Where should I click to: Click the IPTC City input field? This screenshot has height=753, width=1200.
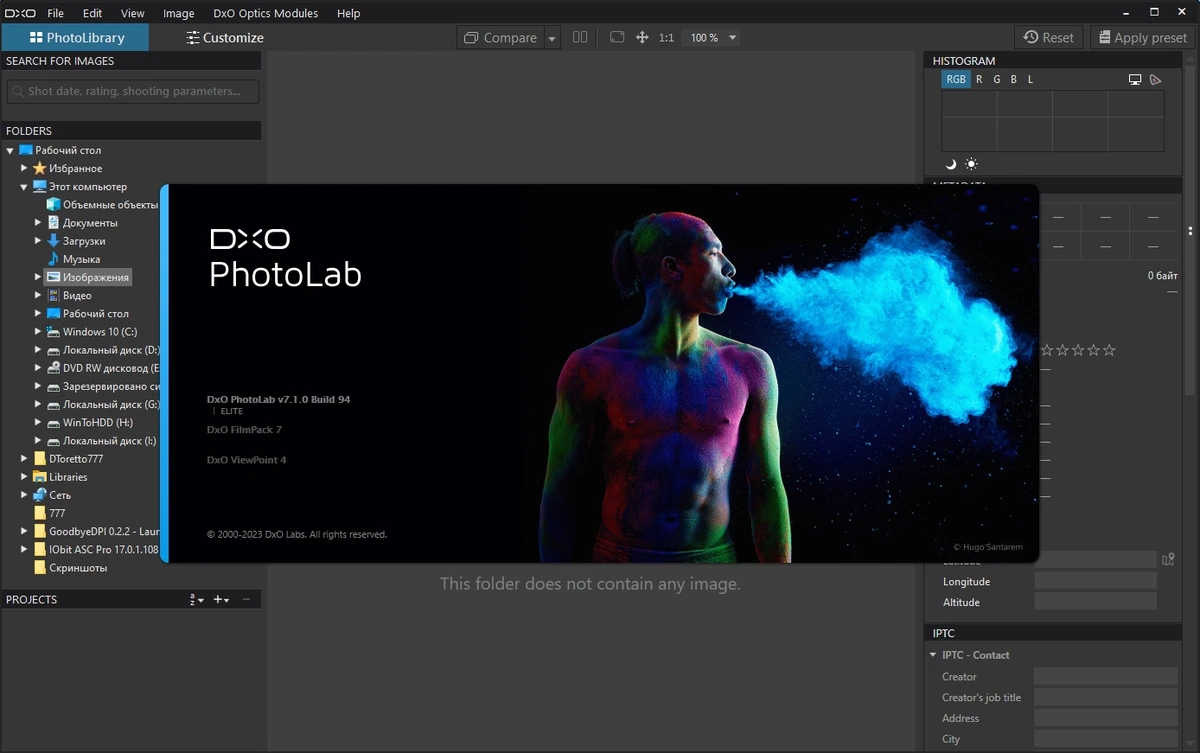tap(1105, 739)
